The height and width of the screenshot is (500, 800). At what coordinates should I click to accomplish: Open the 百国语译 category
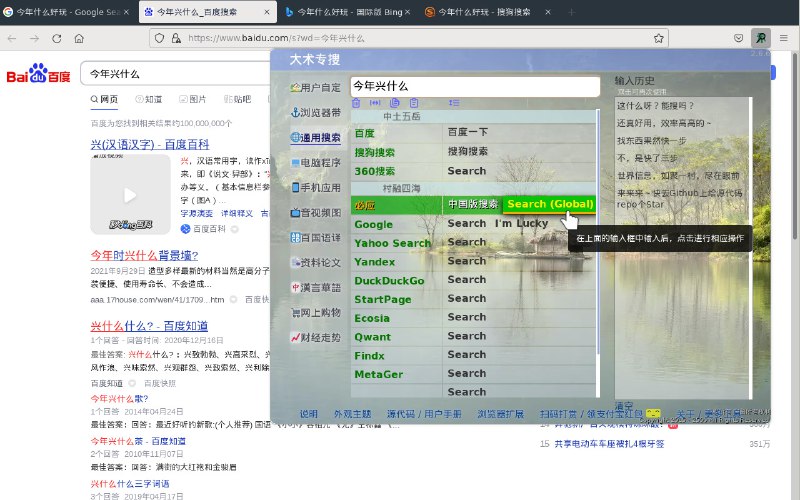(x=315, y=238)
